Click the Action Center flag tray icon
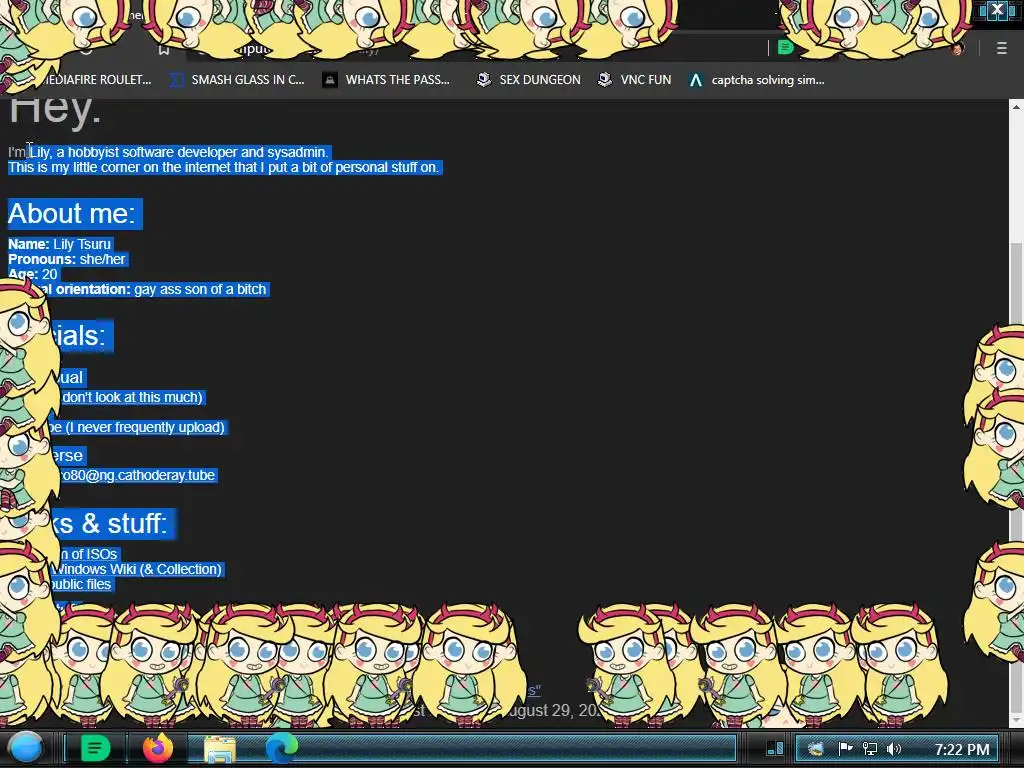 pos(845,749)
